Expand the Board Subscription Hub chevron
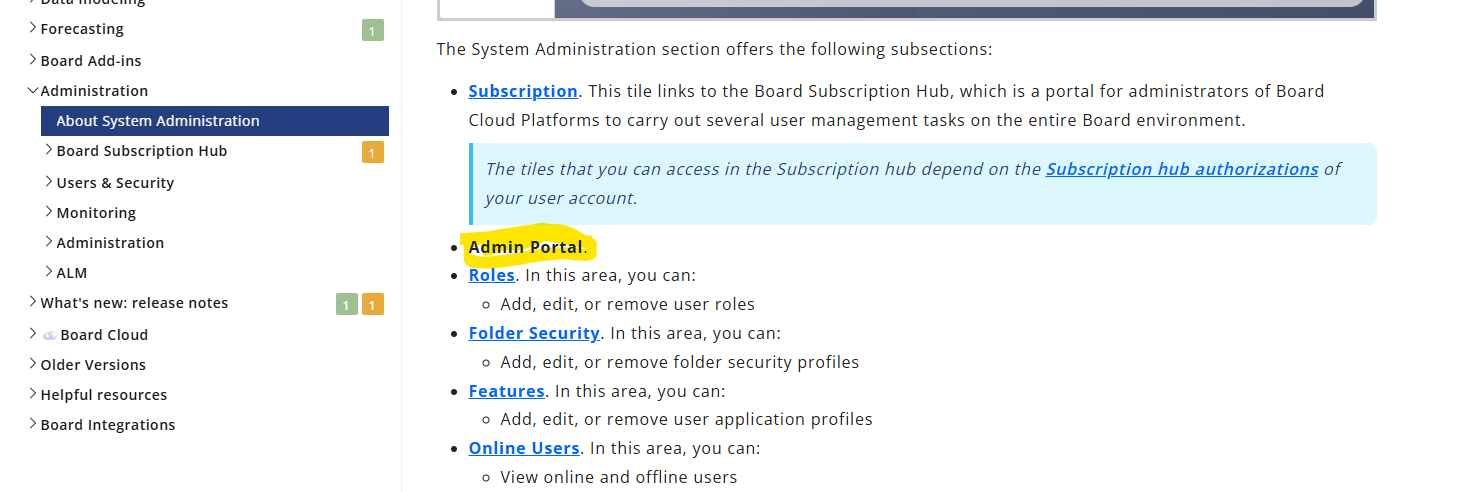Screen dimensions: 1470x492 [49, 150]
